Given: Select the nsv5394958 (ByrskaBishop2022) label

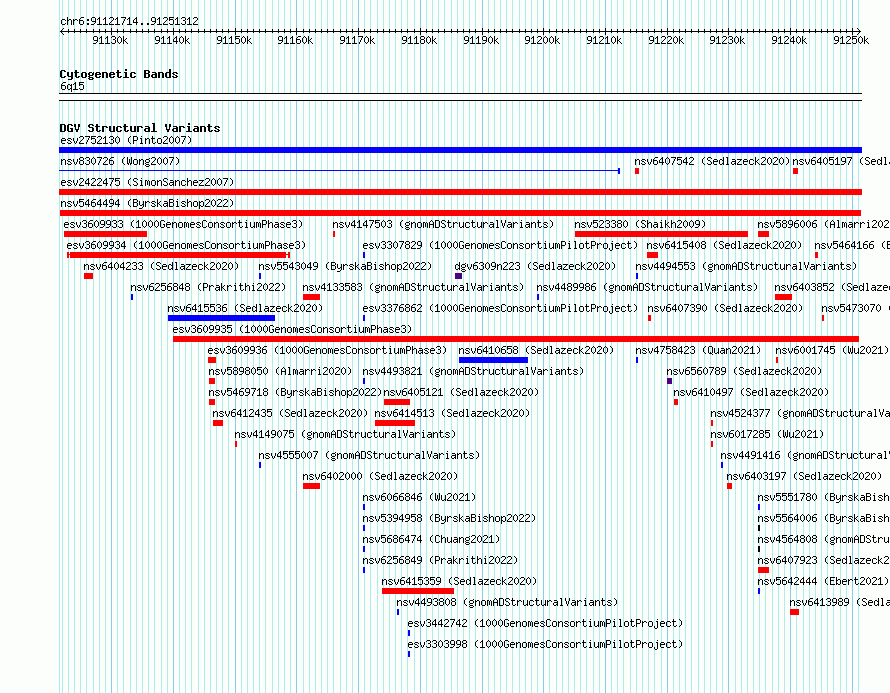Looking at the screenshot, I should [x=450, y=518].
